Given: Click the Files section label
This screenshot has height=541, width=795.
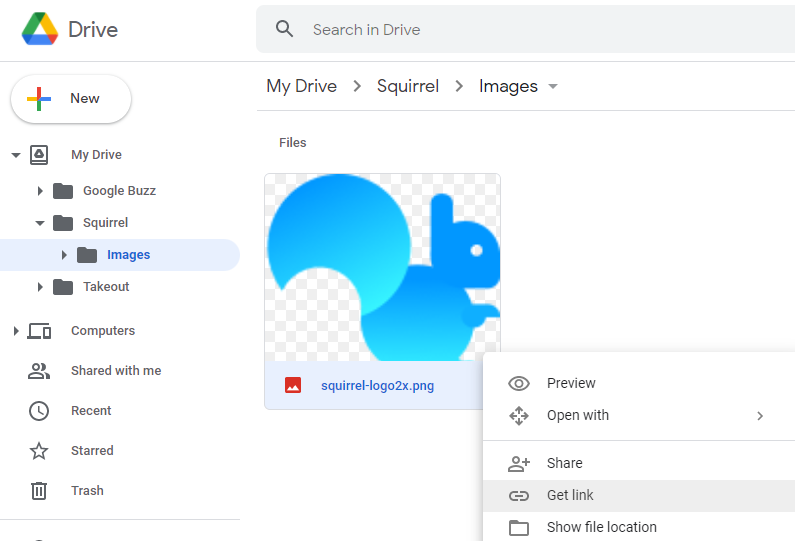Looking at the screenshot, I should tap(293, 142).
